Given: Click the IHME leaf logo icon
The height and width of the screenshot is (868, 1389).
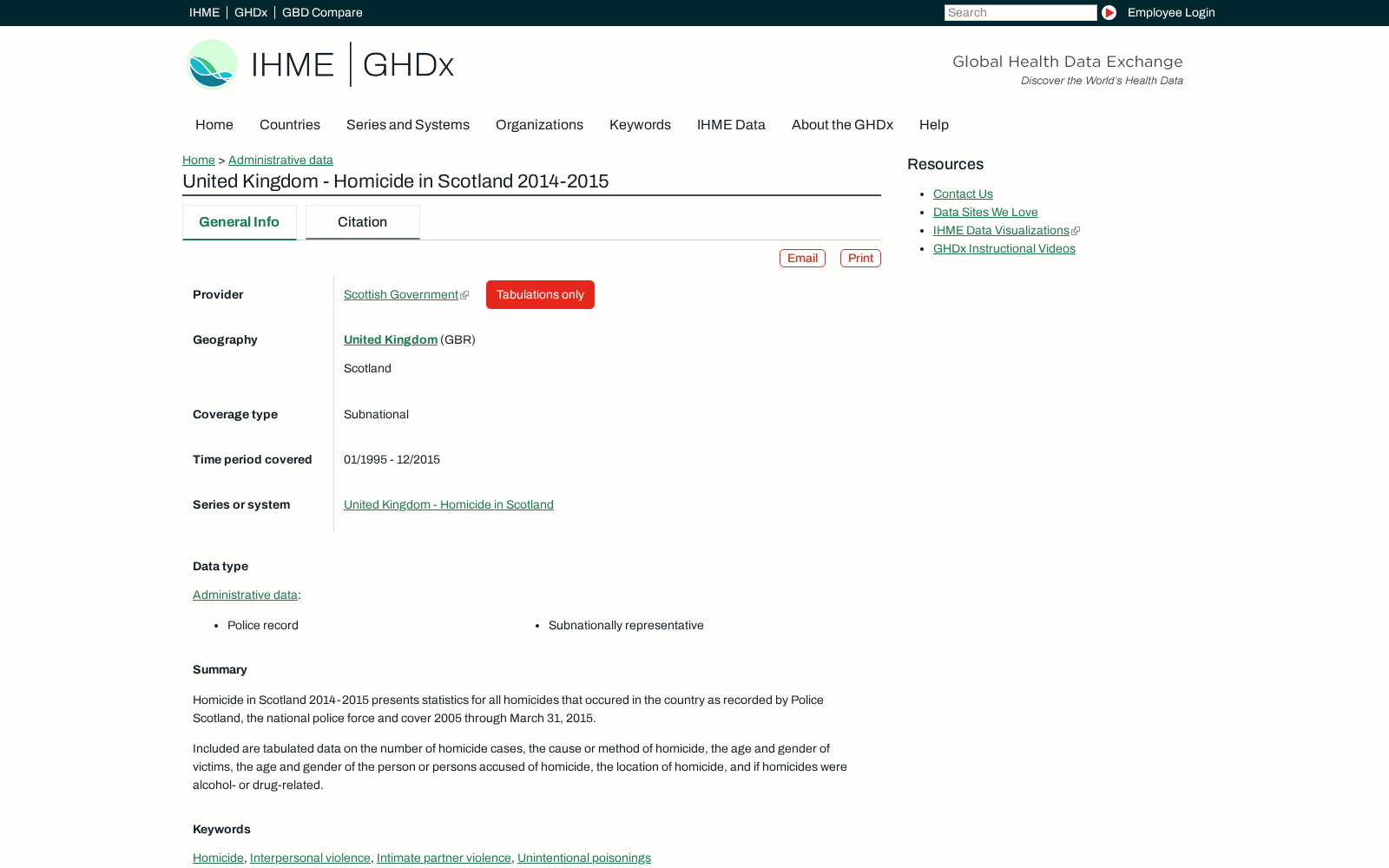Looking at the screenshot, I should (x=212, y=64).
